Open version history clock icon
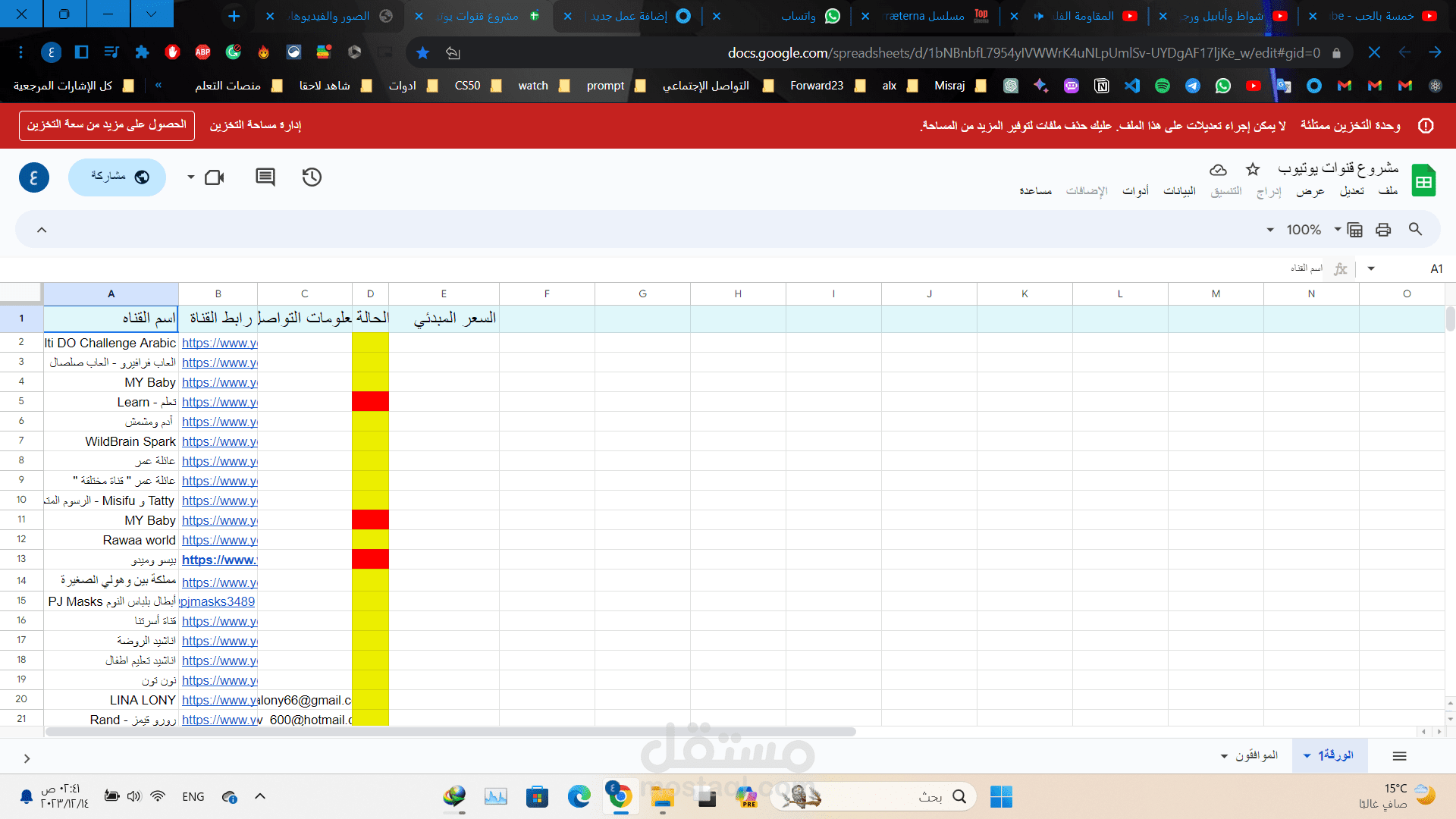 (x=312, y=177)
